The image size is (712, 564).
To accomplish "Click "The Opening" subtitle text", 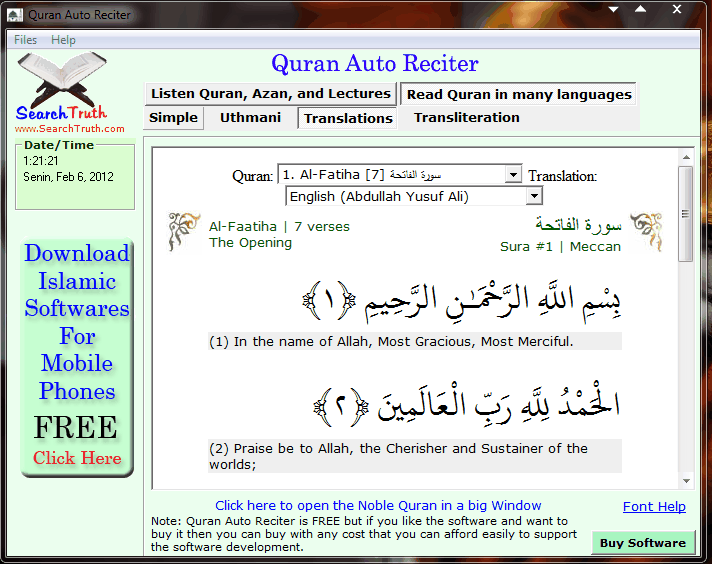I will pos(250,243).
